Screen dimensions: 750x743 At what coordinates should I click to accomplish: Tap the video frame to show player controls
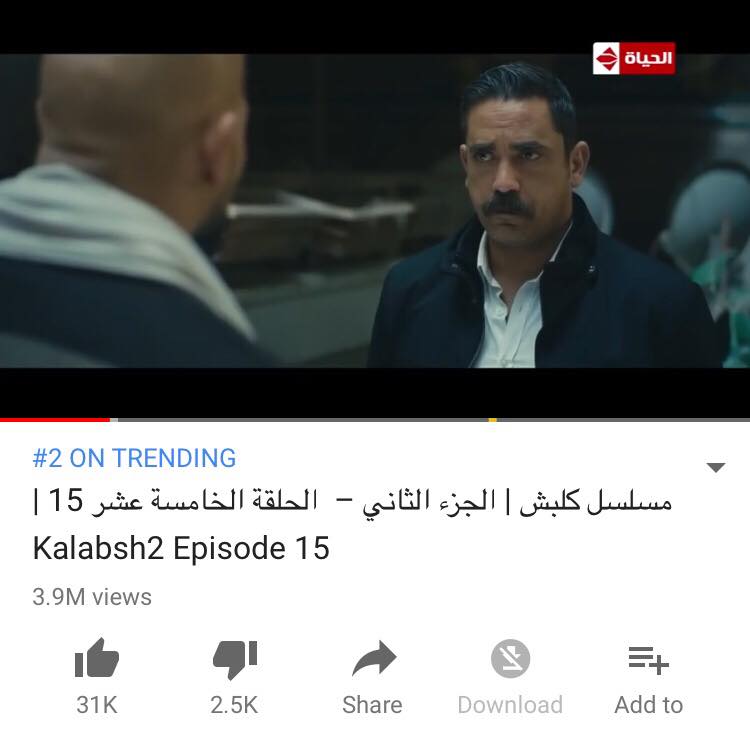coord(375,211)
